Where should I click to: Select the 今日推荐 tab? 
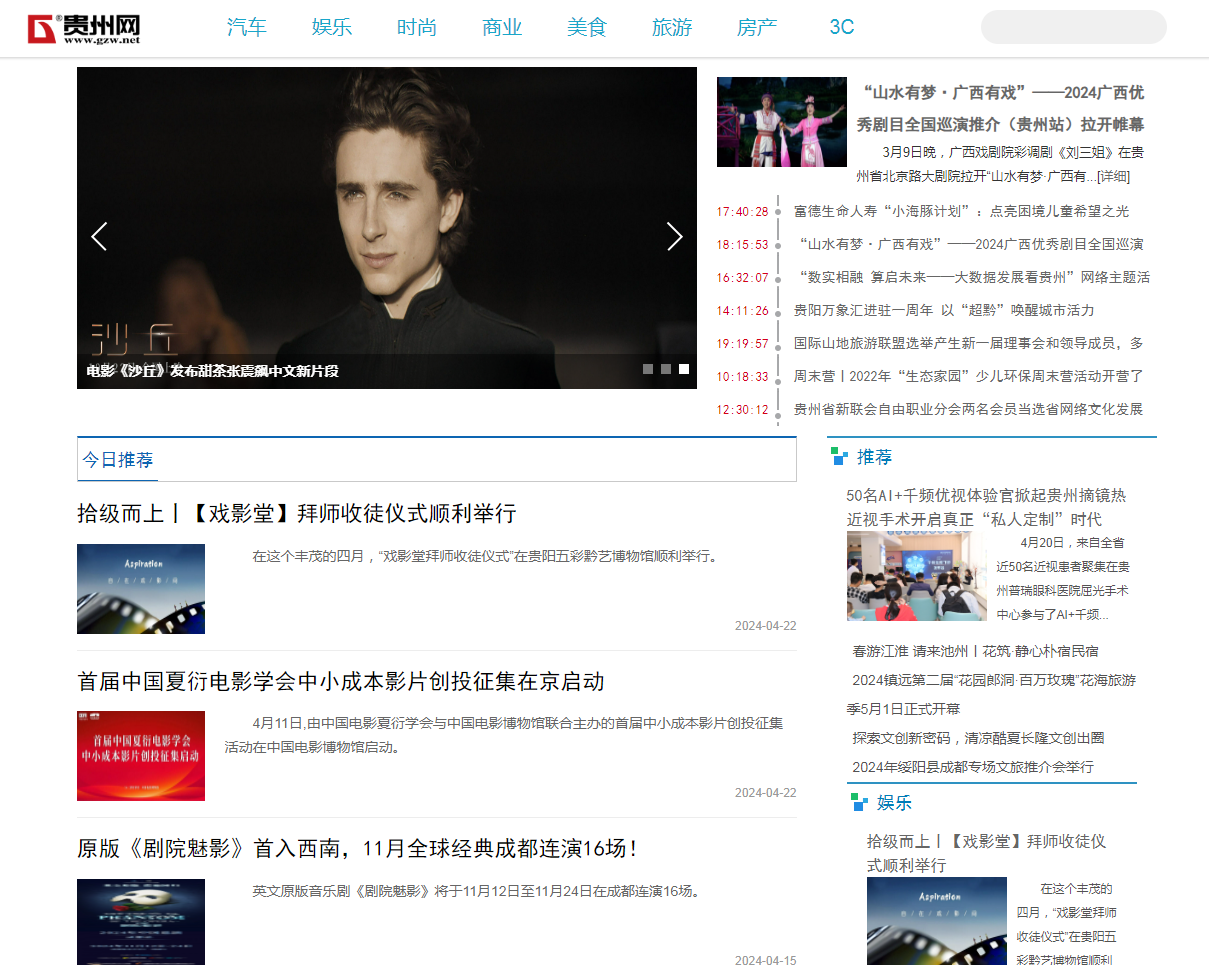click(x=118, y=460)
